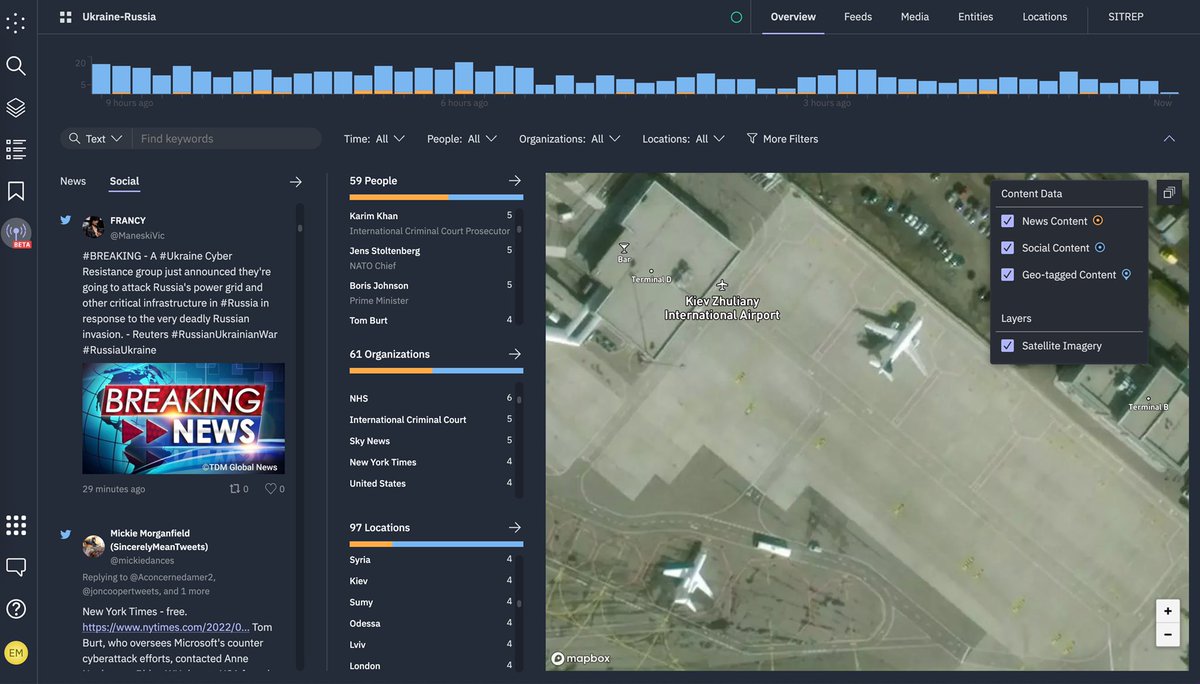Open the apps grid icon in the sidebar
The image size is (1200, 684).
pos(16,525)
